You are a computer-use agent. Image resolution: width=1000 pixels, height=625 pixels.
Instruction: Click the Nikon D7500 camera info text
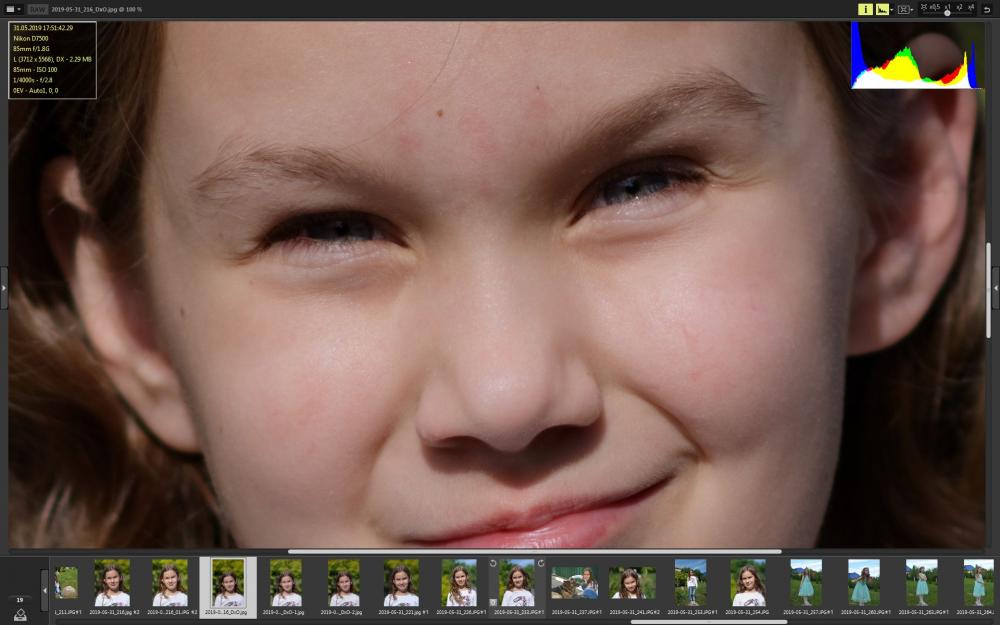pyautogui.click(x=31, y=38)
